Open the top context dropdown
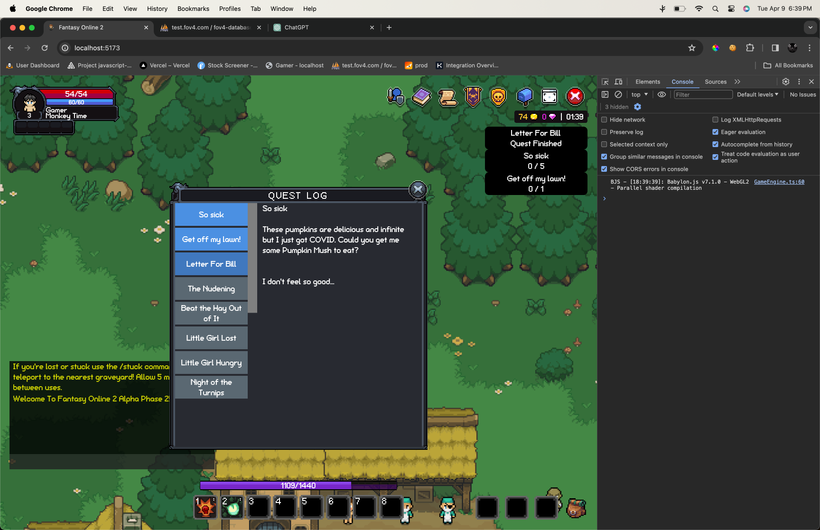 pyautogui.click(x=640, y=95)
